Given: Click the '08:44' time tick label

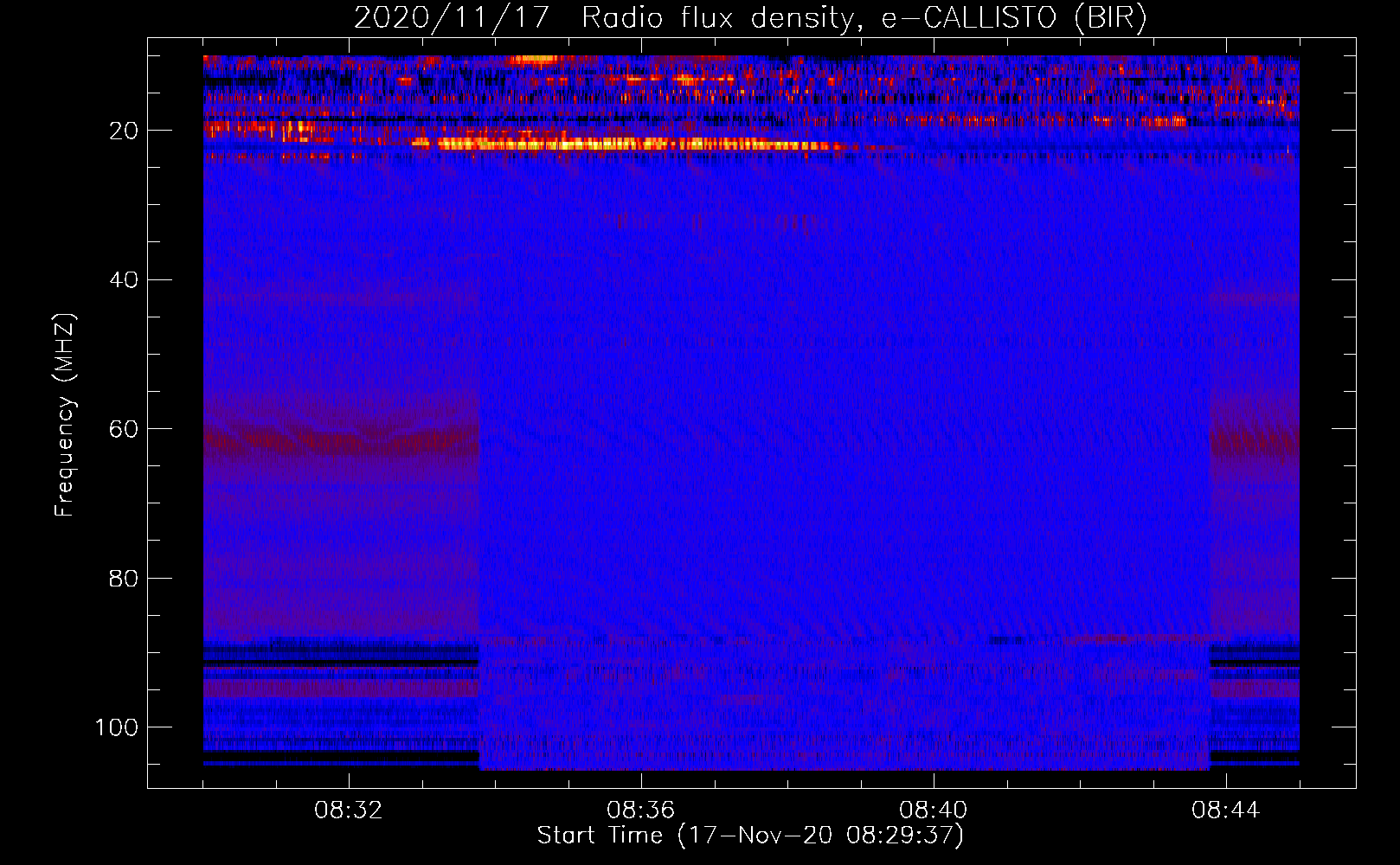Looking at the screenshot, I should click(1226, 811).
